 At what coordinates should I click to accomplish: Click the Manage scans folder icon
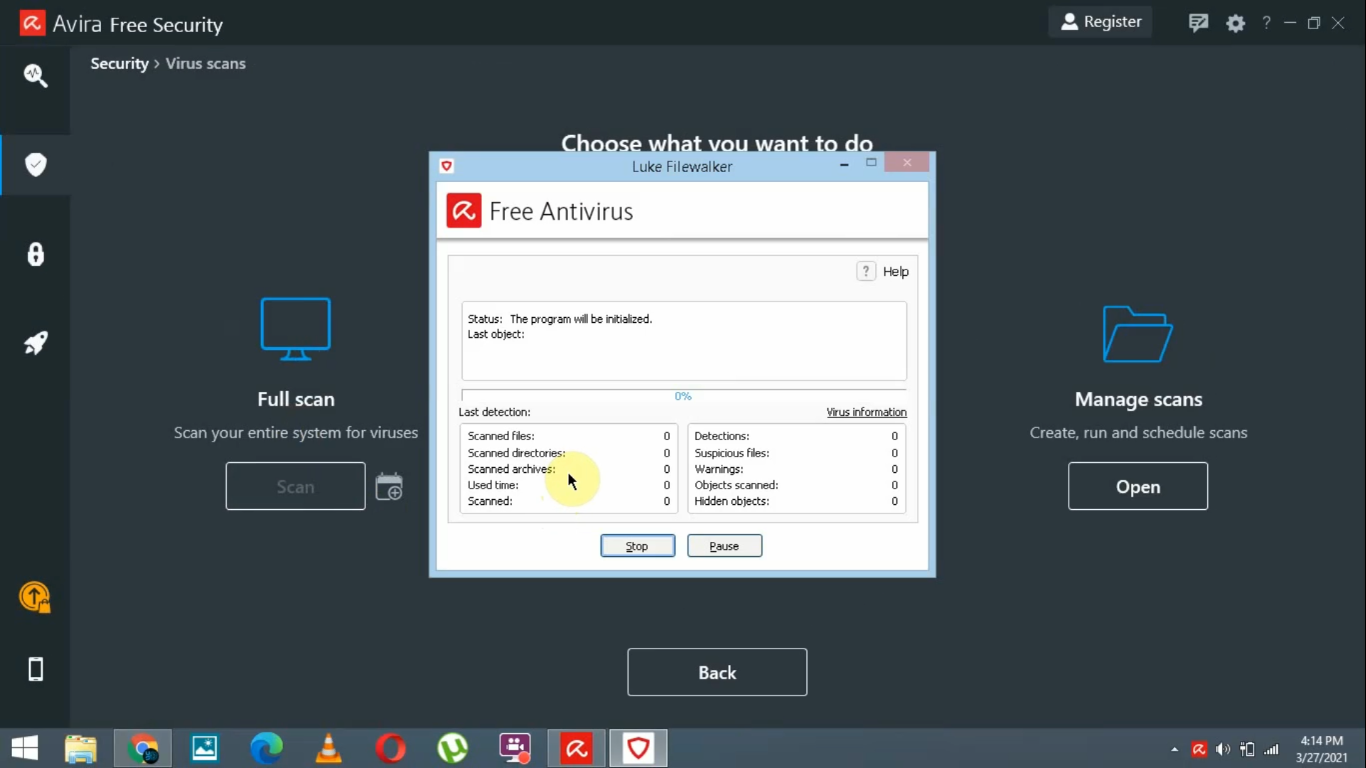click(x=1138, y=334)
